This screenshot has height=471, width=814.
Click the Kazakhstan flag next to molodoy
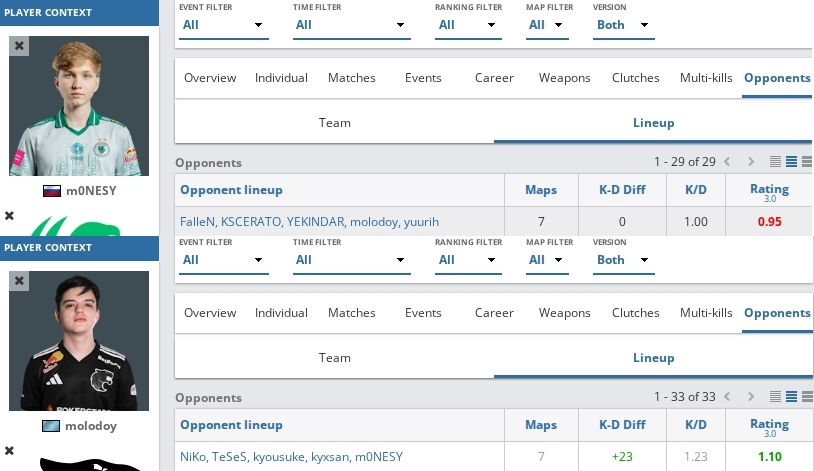(x=51, y=426)
